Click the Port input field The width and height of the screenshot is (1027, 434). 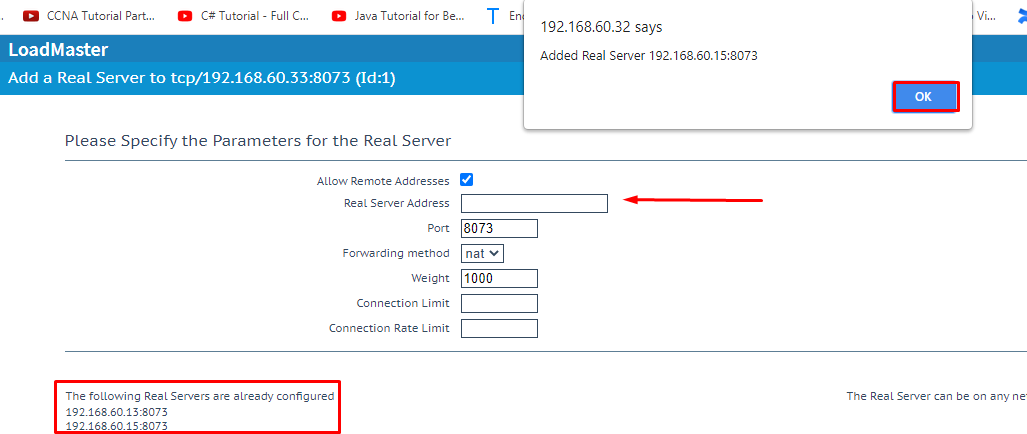[499, 229]
